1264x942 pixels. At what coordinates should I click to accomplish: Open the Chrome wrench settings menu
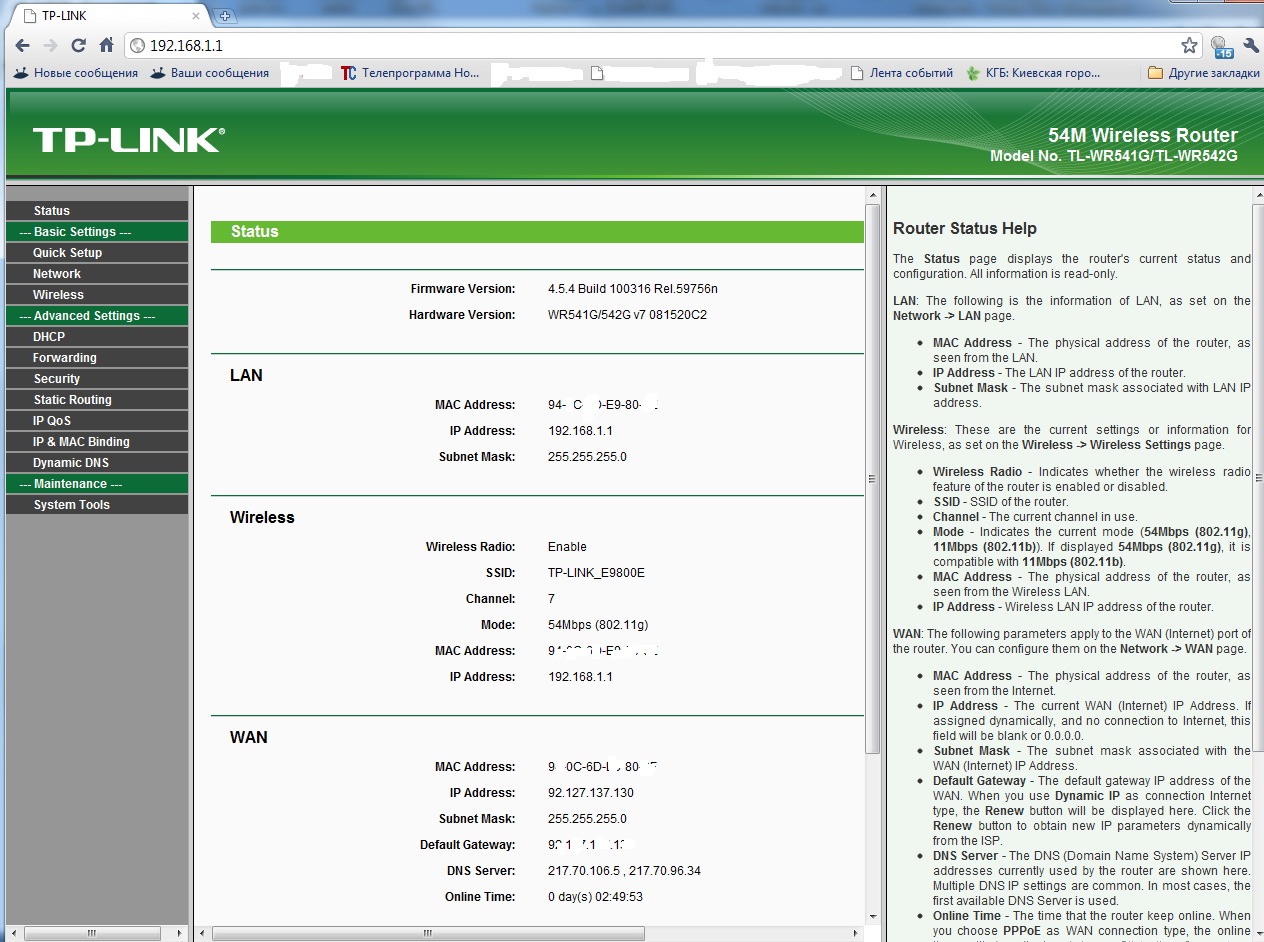(1250, 45)
